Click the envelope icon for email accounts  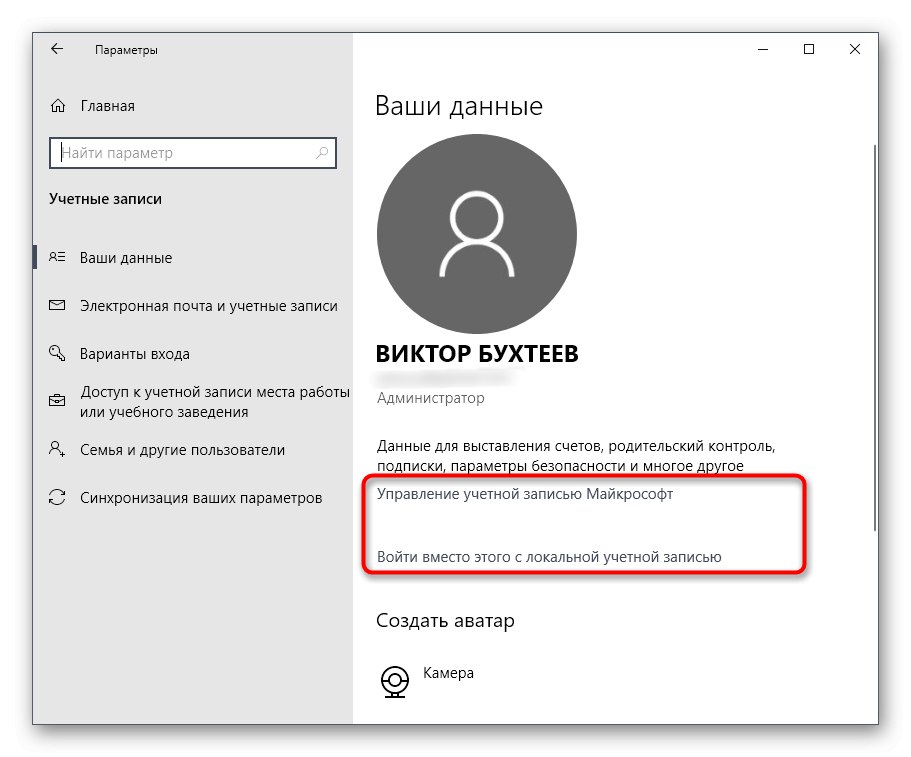coord(57,305)
